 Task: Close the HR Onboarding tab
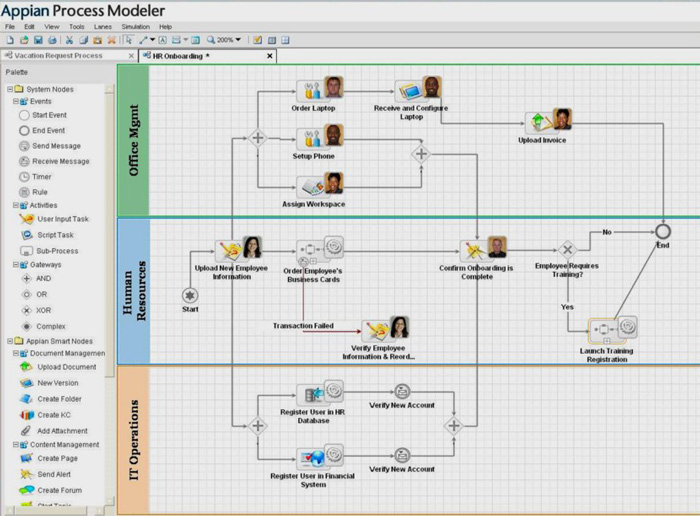[270, 56]
